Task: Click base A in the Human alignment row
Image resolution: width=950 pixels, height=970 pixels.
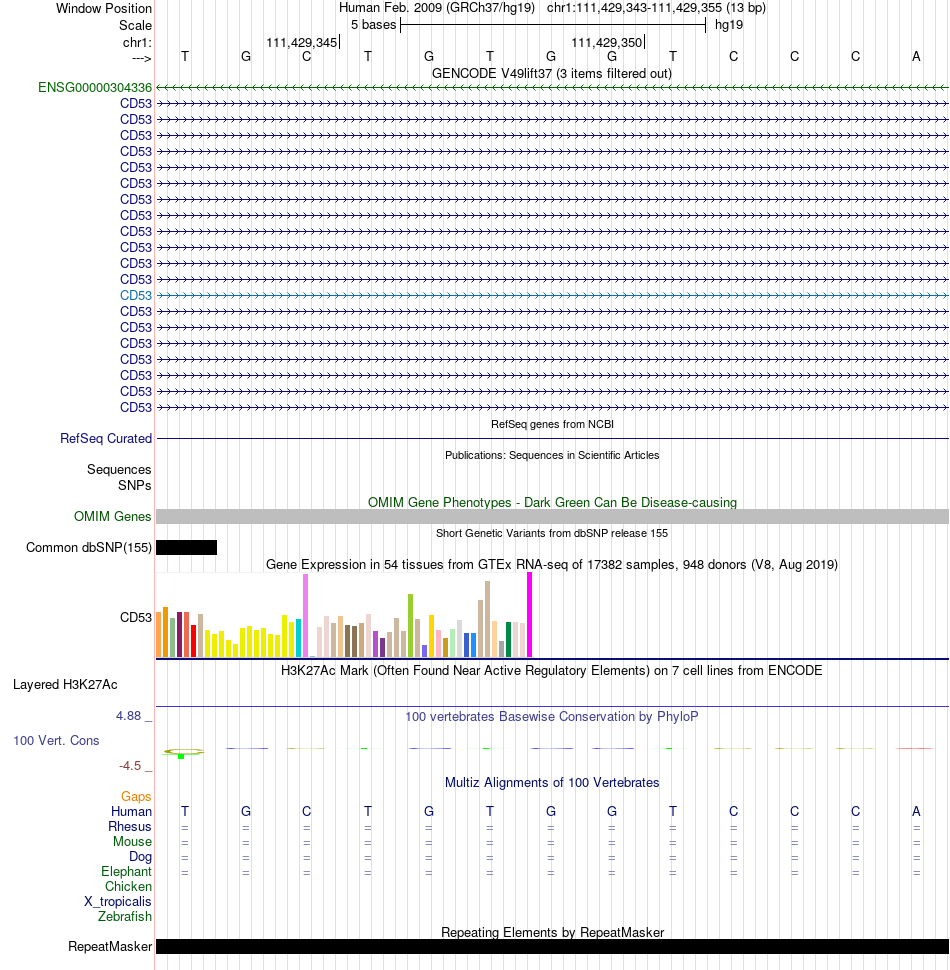Action: [916, 811]
